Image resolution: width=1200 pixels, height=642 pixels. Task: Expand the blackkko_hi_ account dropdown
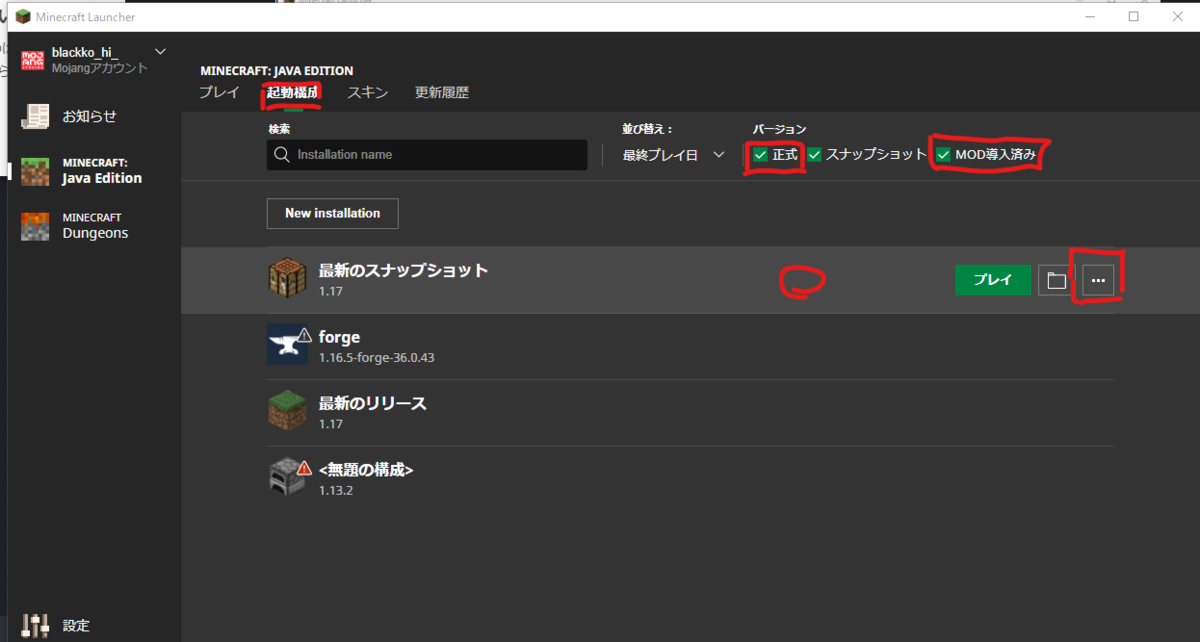click(x=160, y=52)
